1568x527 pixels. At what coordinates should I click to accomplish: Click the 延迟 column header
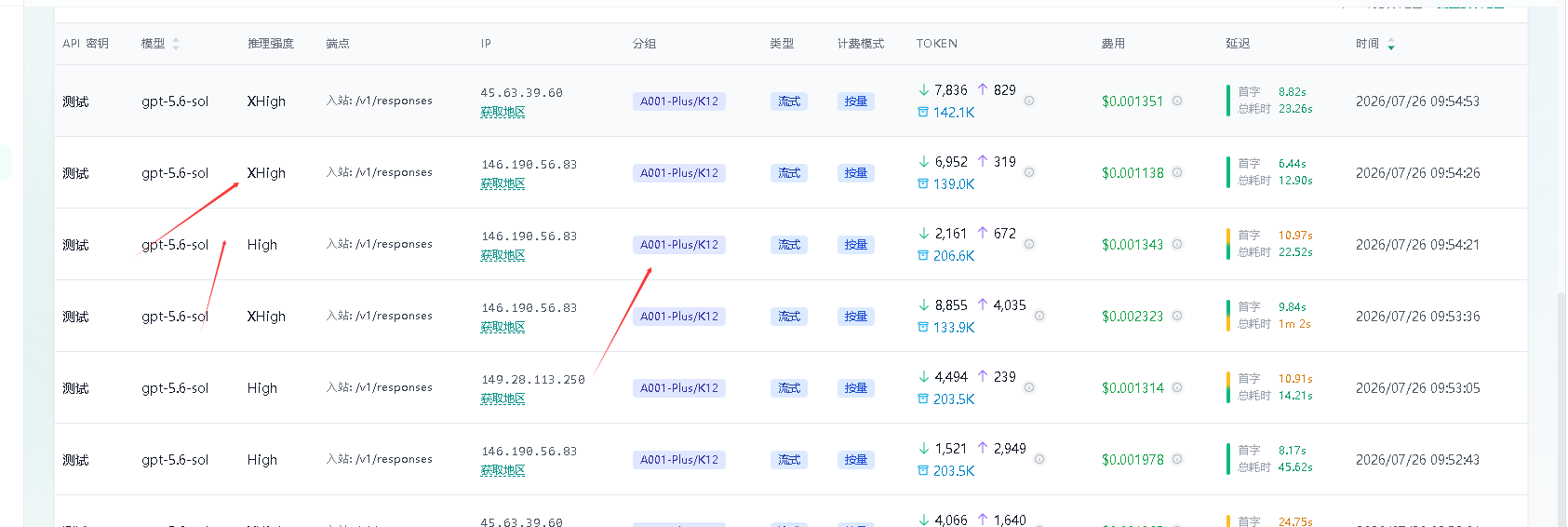[x=1238, y=44]
